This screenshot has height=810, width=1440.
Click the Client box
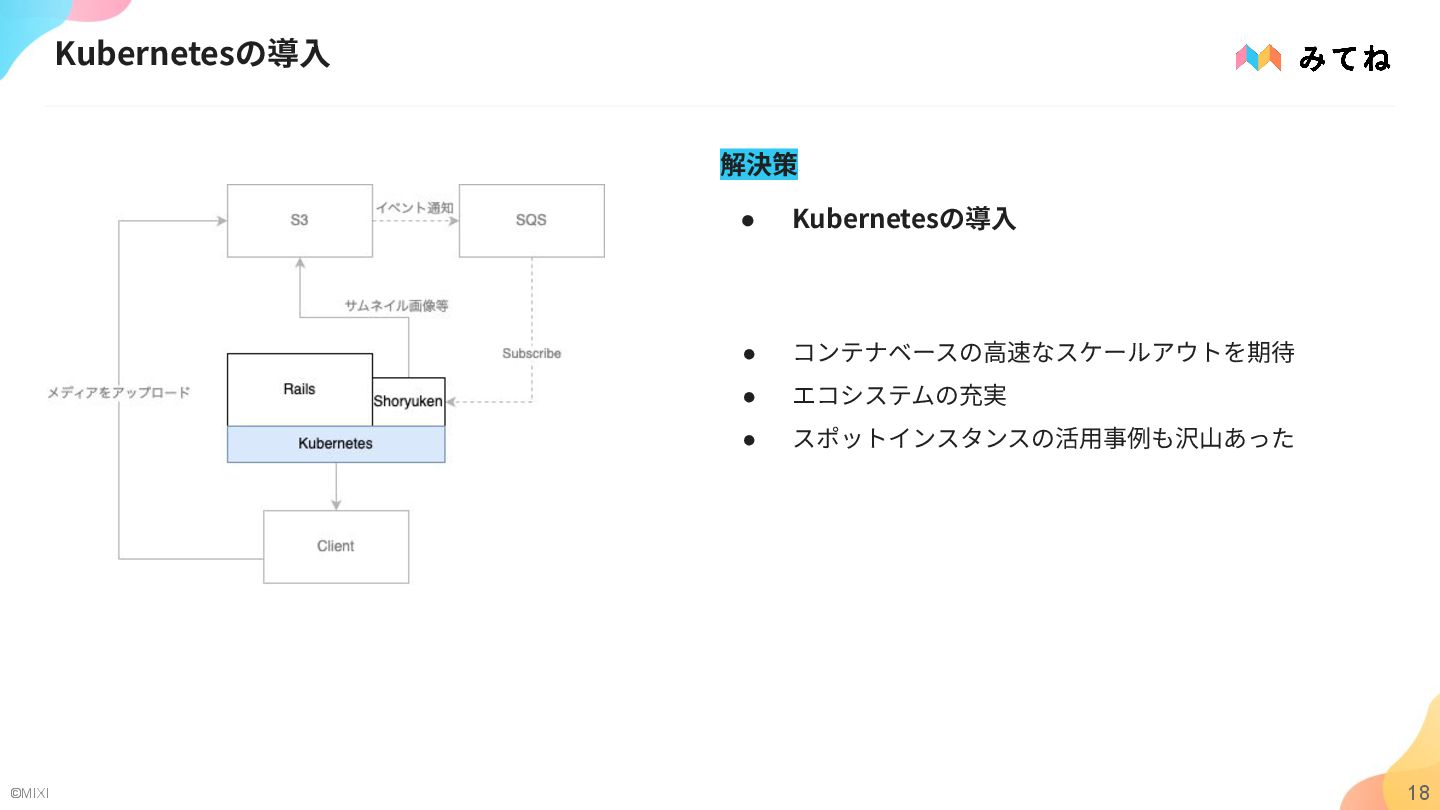336,546
